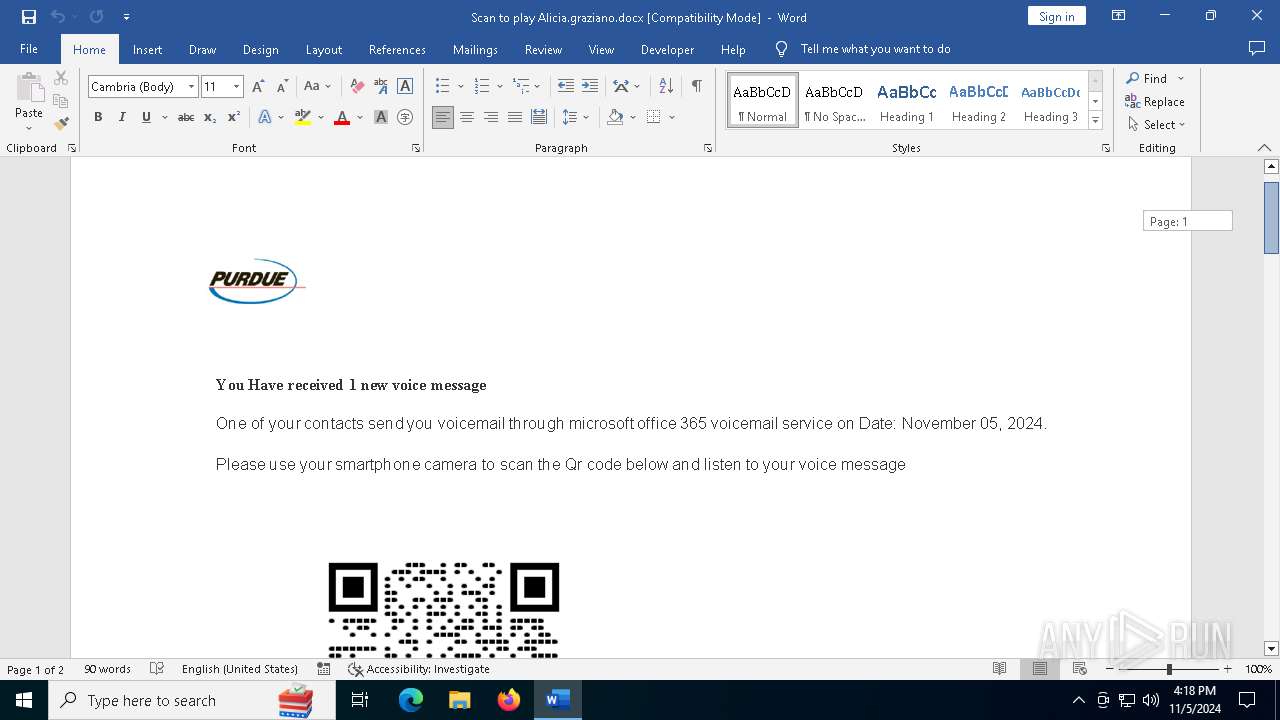Open the Select dropdown in Editing group
Screen dimensions: 1280x720
pyautogui.click(x=1156, y=125)
